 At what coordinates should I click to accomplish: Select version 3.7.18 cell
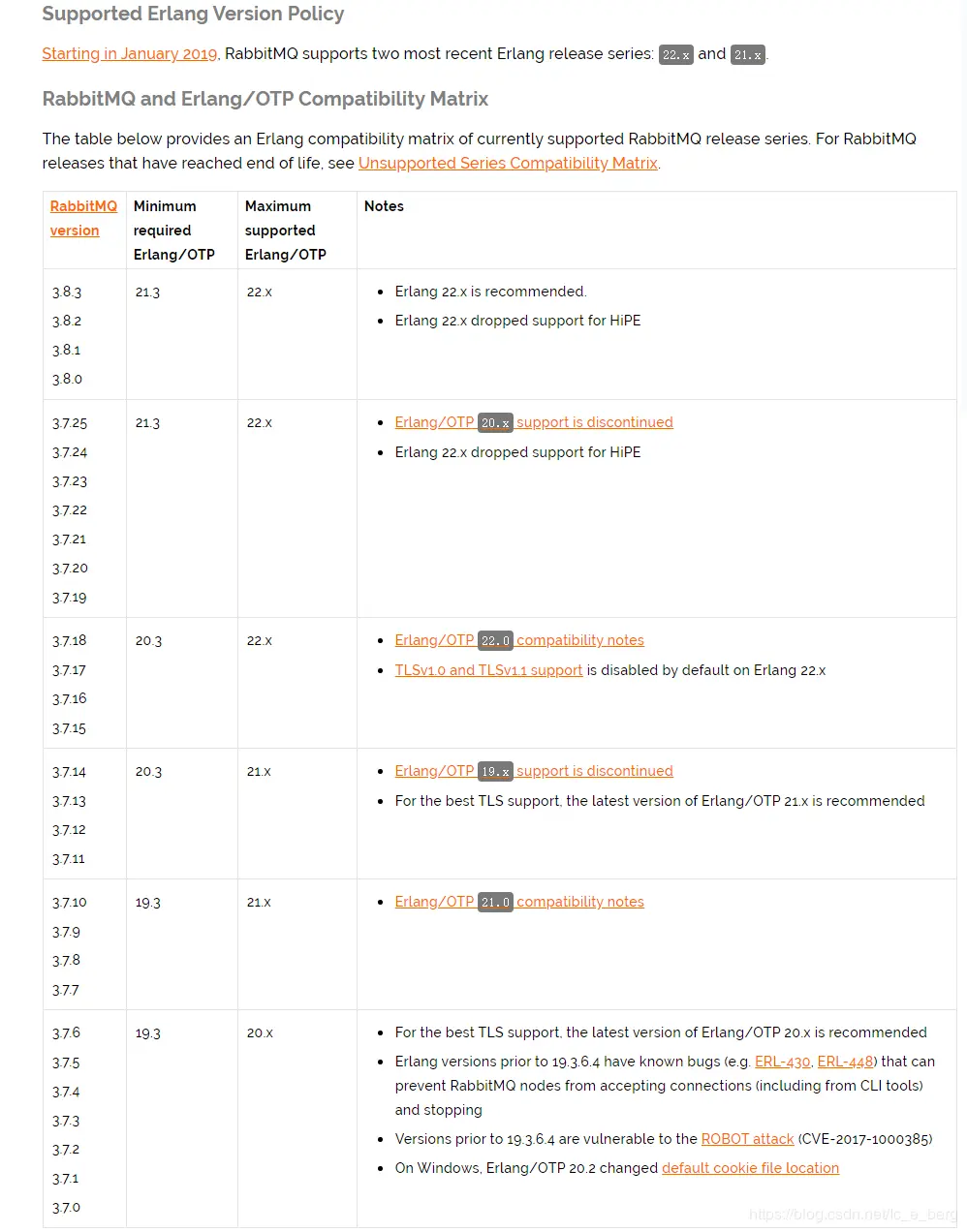[x=70, y=640]
